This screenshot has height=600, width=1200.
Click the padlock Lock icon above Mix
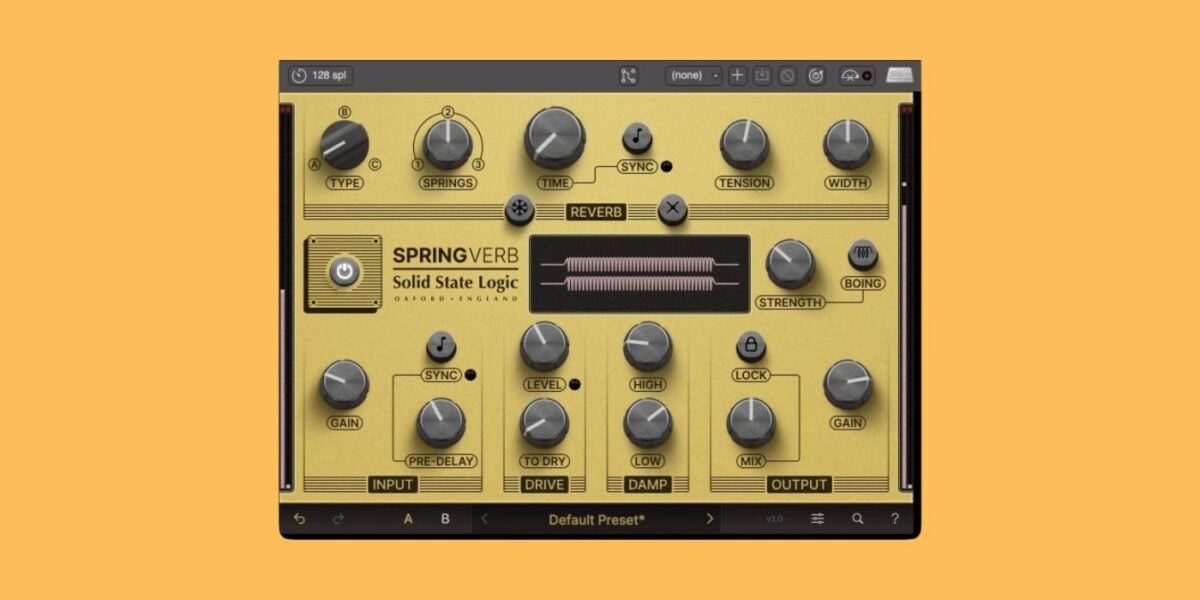pos(751,343)
